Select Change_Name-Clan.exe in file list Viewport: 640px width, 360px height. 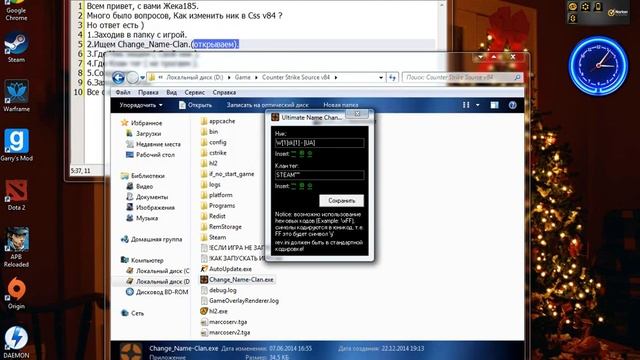pyautogui.click(x=237, y=280)
